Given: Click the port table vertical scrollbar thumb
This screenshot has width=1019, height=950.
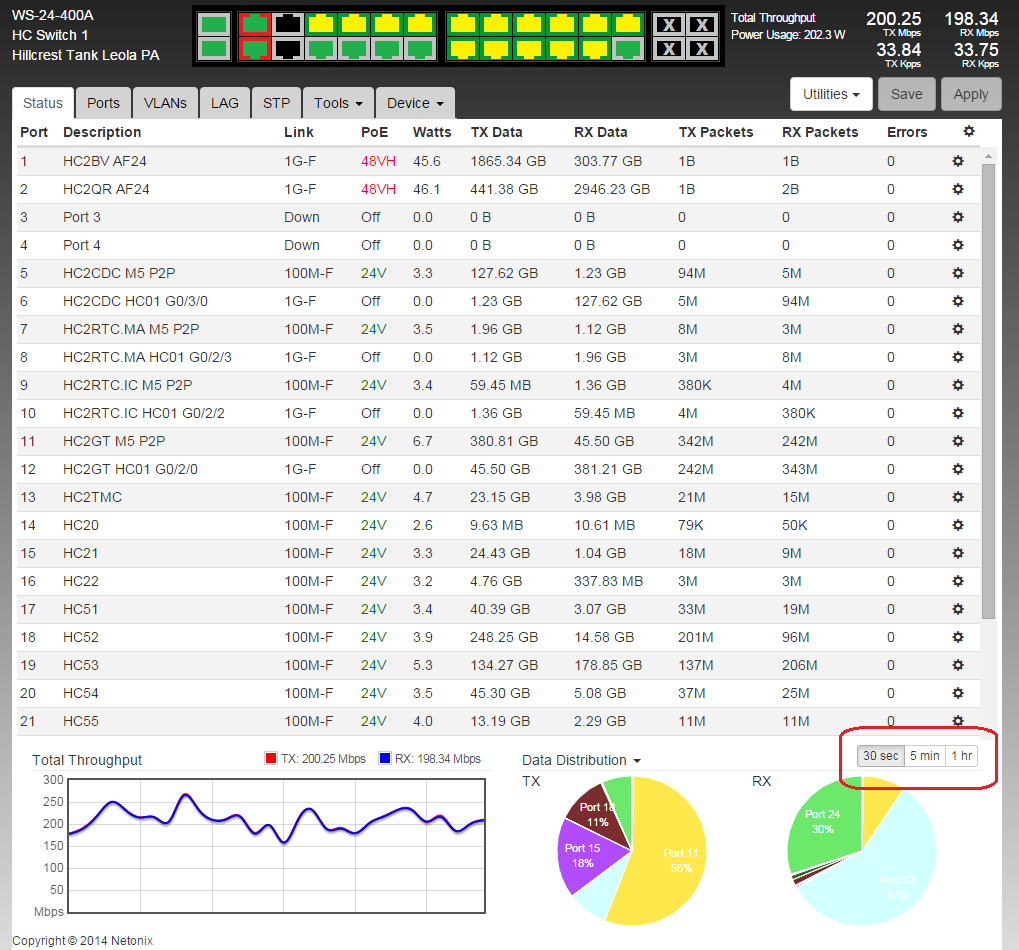Looking at the screenshot, I should (x=988, y=391).
